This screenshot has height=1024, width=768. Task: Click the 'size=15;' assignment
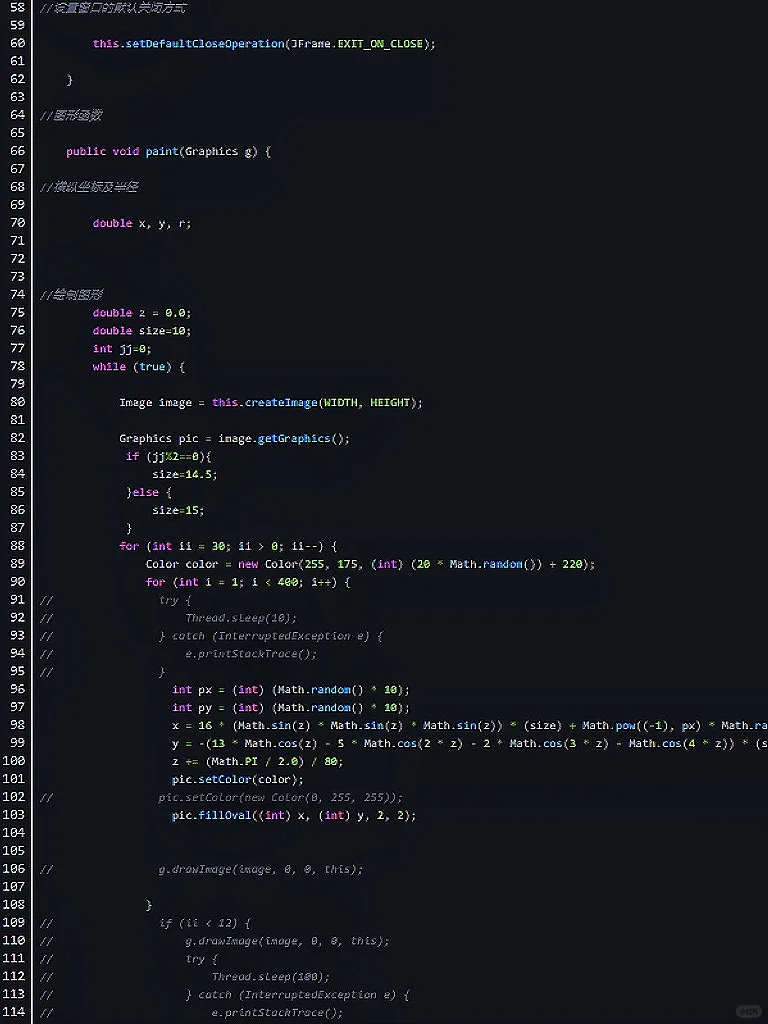(178, 511)
